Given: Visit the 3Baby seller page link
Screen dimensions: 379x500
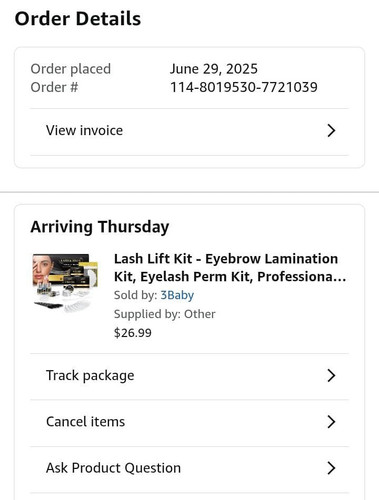Looking at the screenshot, I should [x=177, y=295].
